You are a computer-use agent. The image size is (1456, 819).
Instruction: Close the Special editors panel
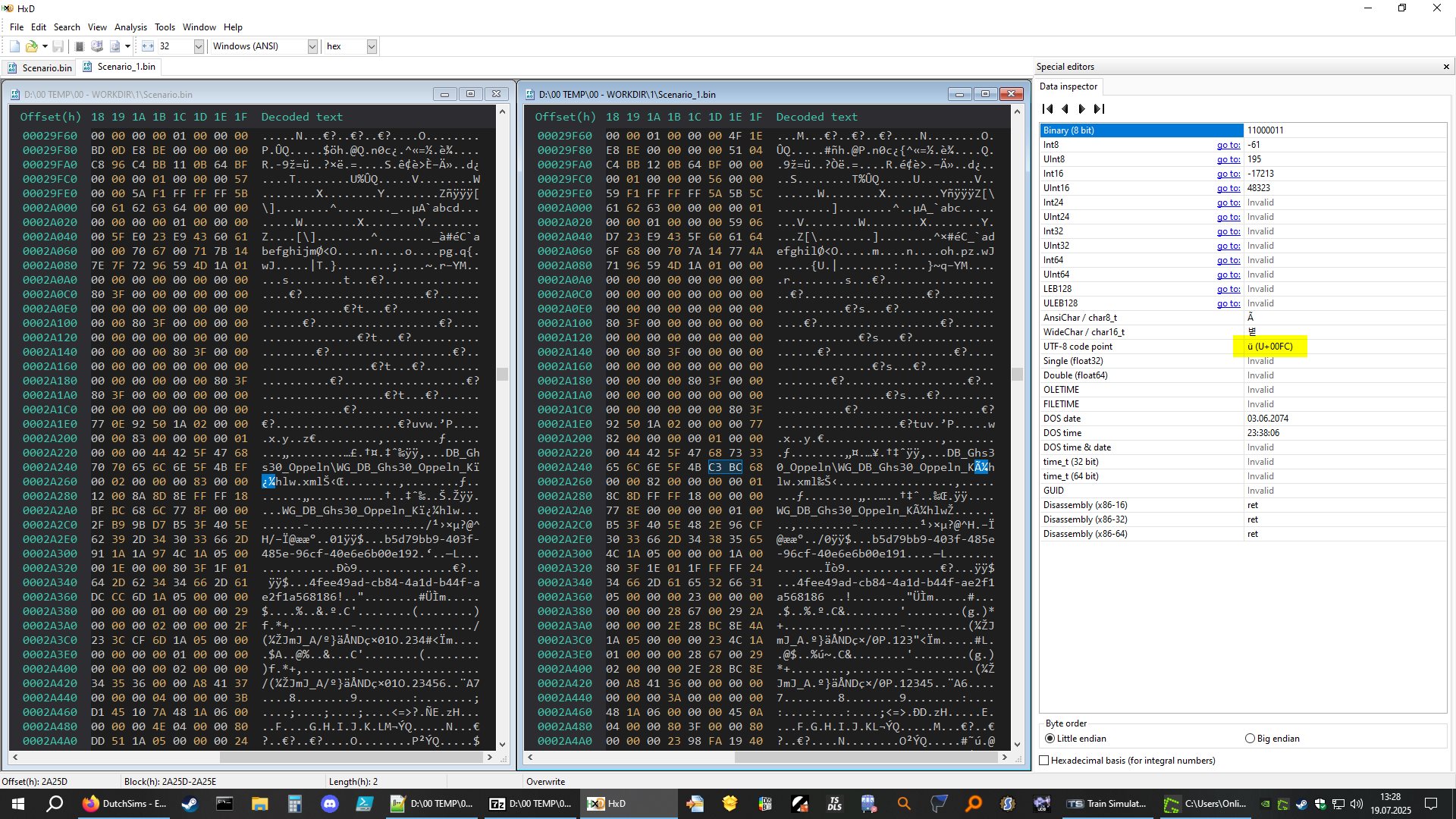coord(1445,67)
